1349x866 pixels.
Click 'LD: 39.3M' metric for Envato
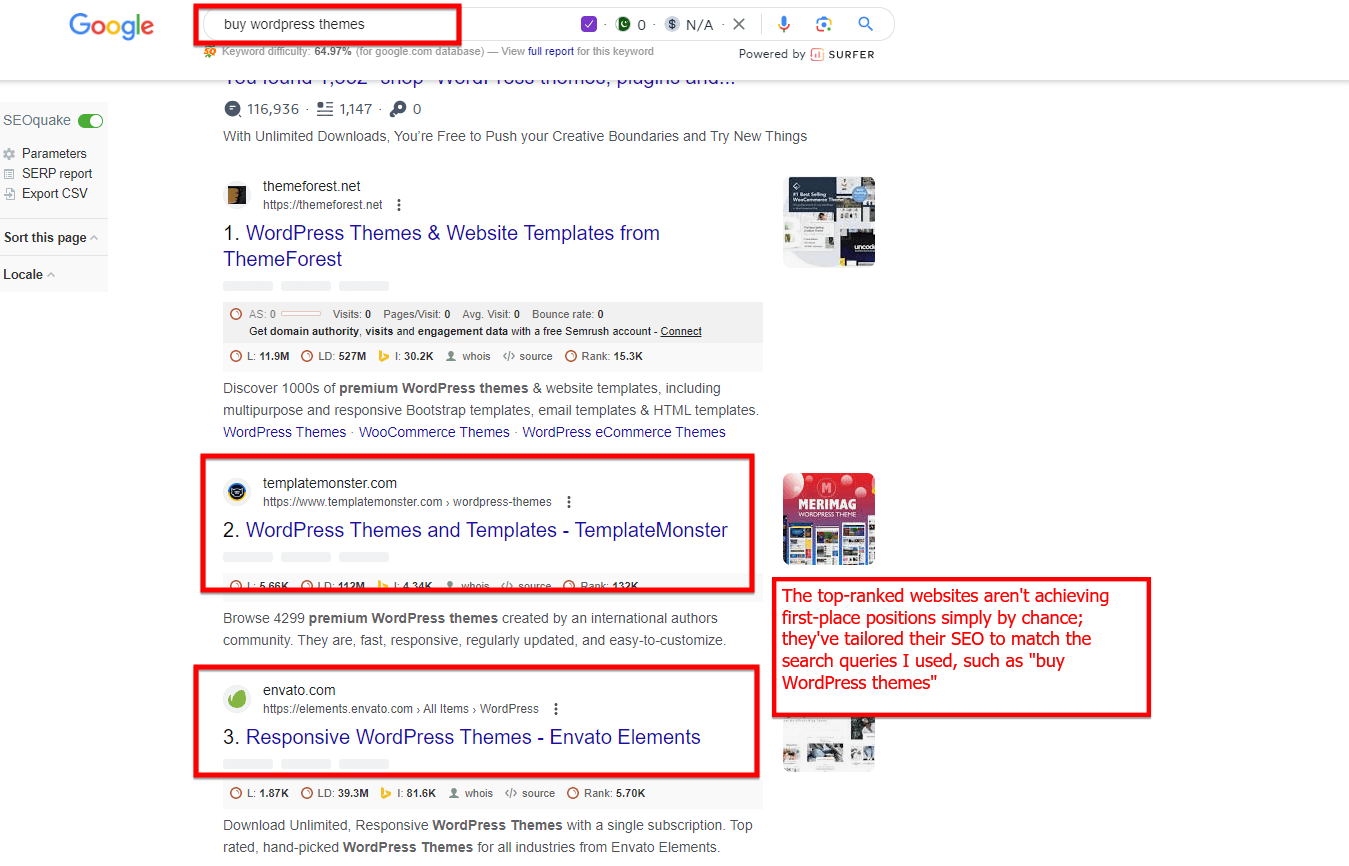[342, 793]
